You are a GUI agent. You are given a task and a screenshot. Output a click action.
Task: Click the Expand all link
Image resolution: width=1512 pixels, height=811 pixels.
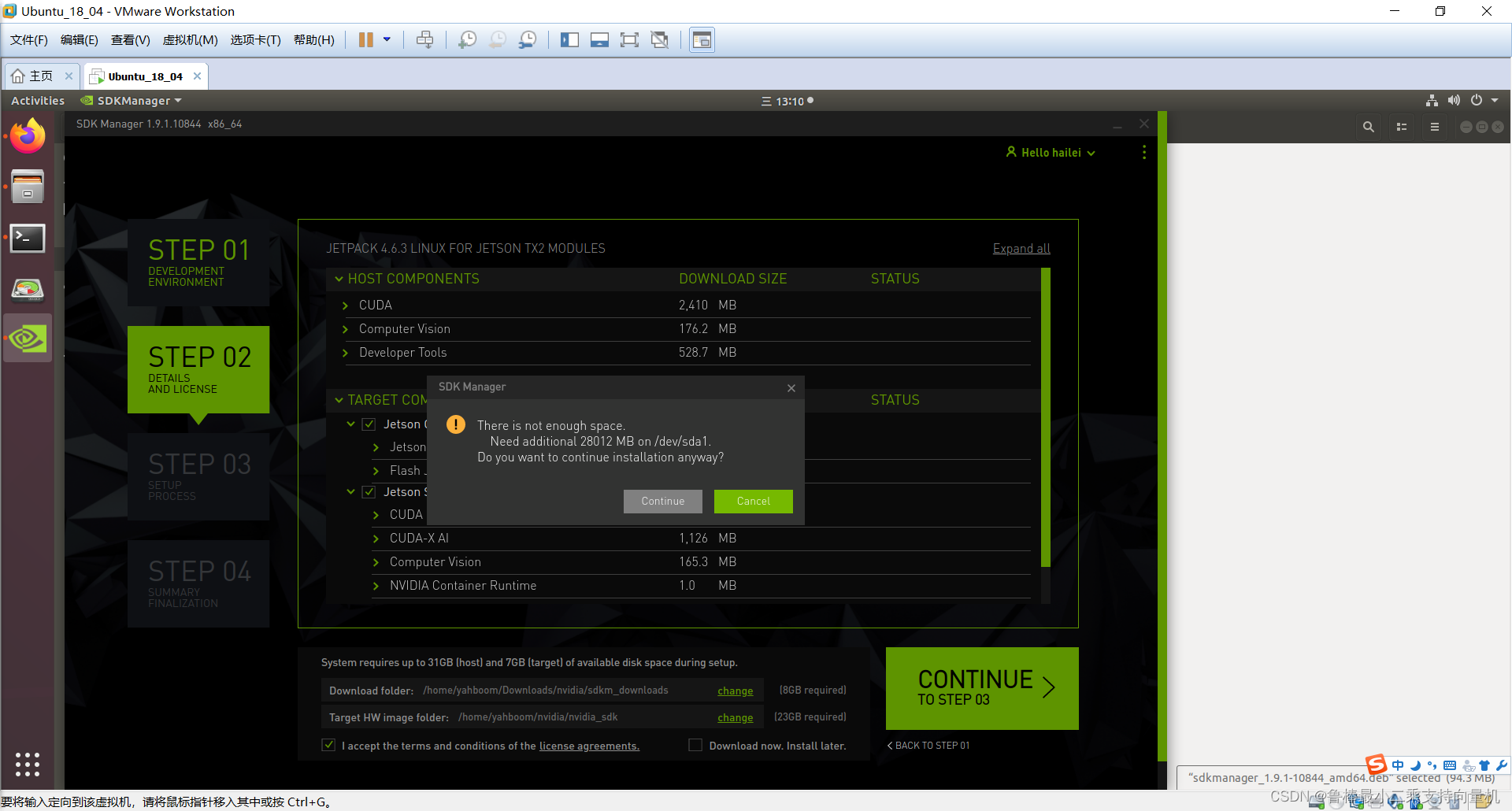1021,249
